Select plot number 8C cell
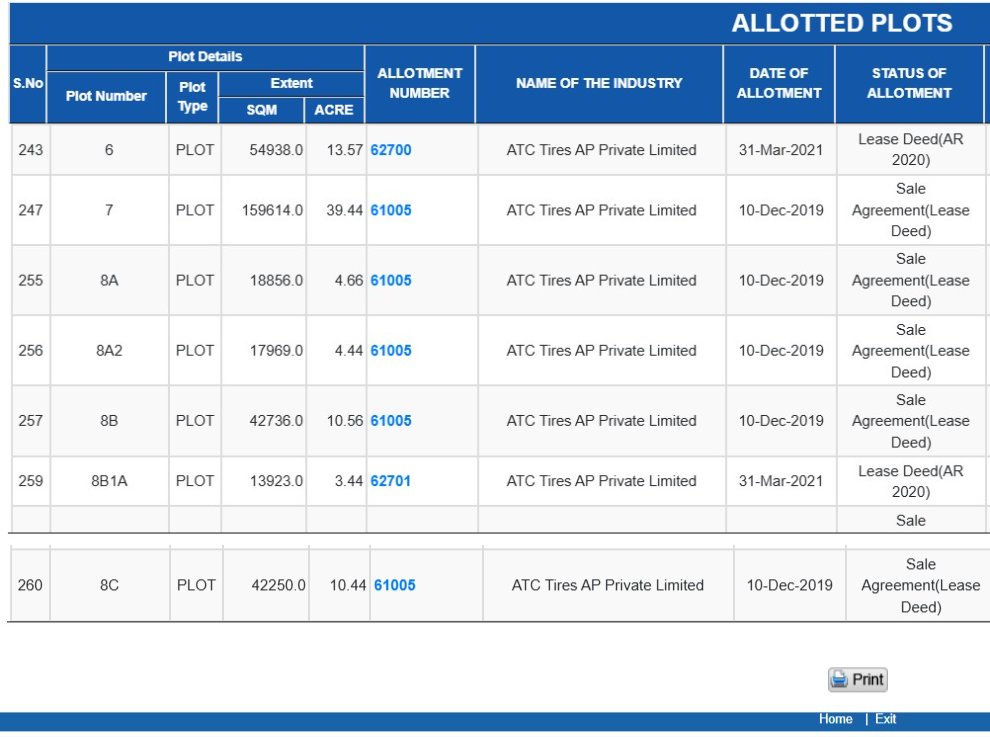 [x=109, y=585]
